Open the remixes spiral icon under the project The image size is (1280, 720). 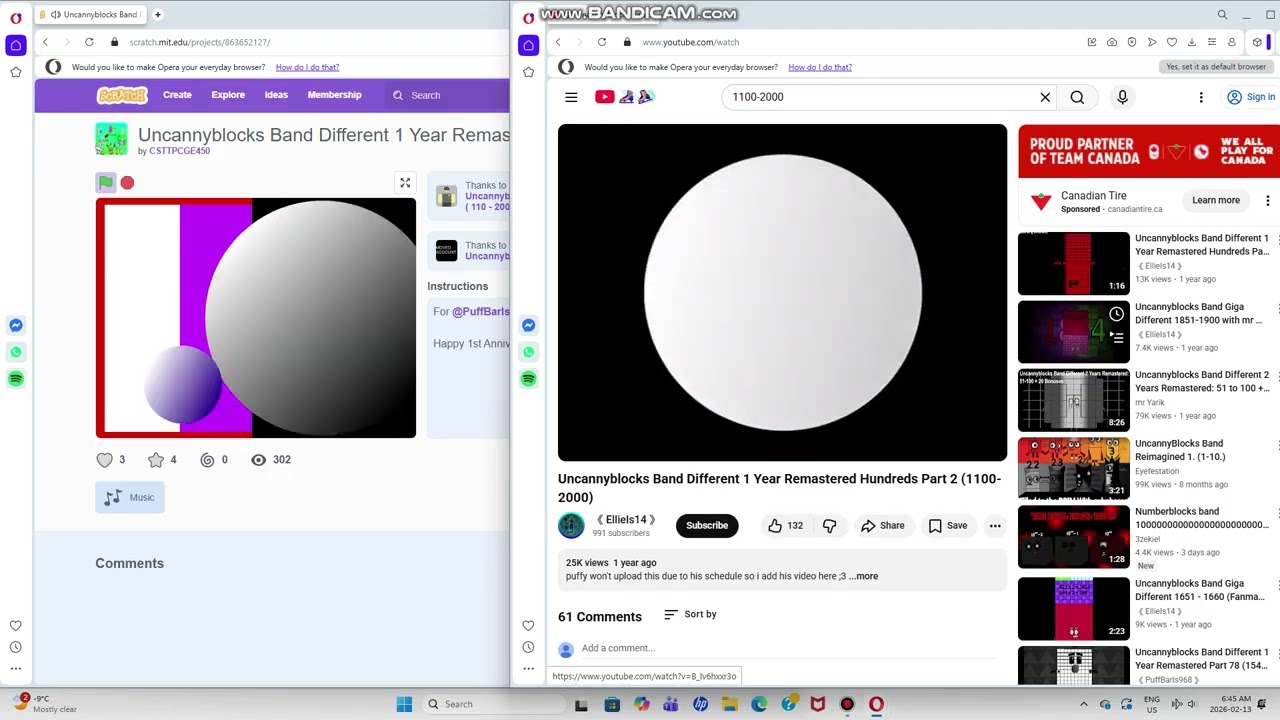207,460
